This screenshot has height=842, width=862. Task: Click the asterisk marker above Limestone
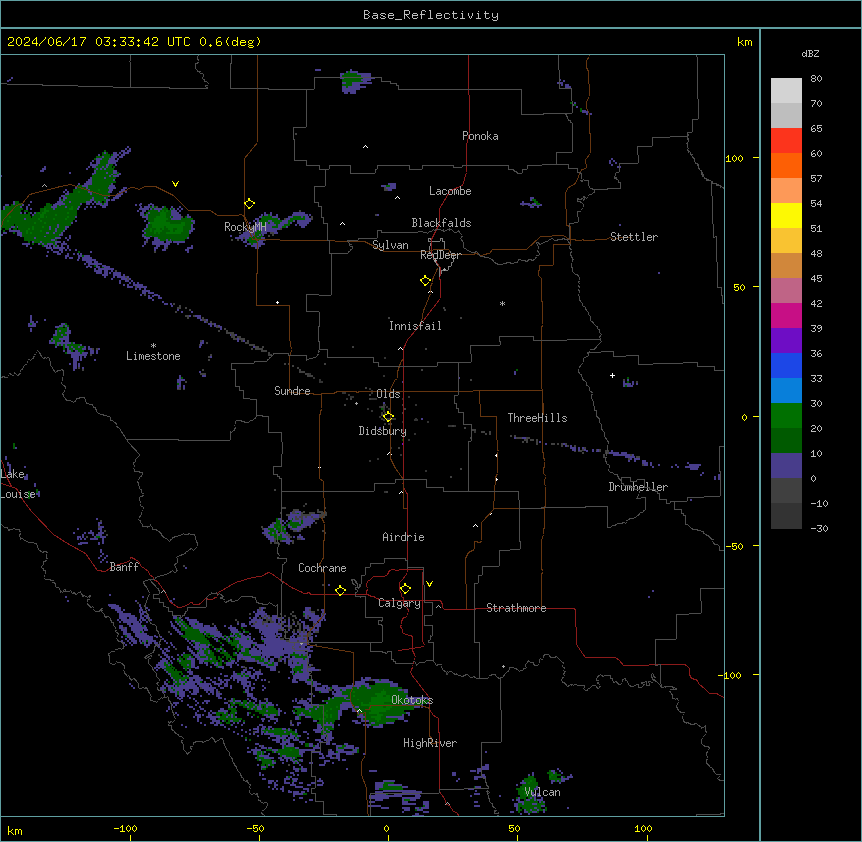[153, 346]
